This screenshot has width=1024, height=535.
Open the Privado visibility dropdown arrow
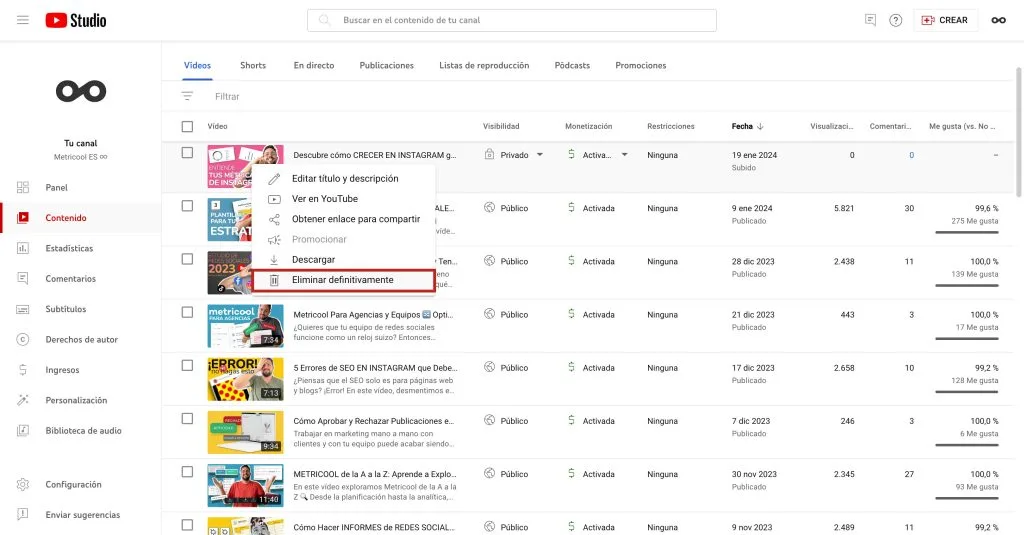(x=539, y=155)
